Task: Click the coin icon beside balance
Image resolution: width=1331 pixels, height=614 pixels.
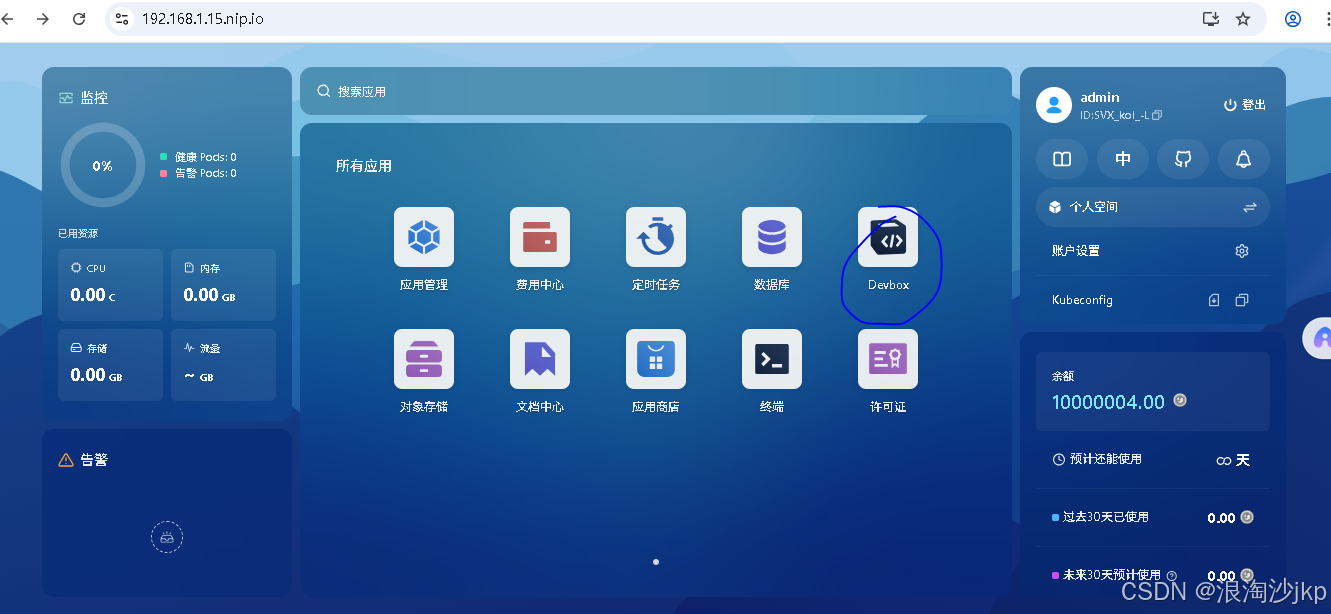Action: tap(1180, 400)
